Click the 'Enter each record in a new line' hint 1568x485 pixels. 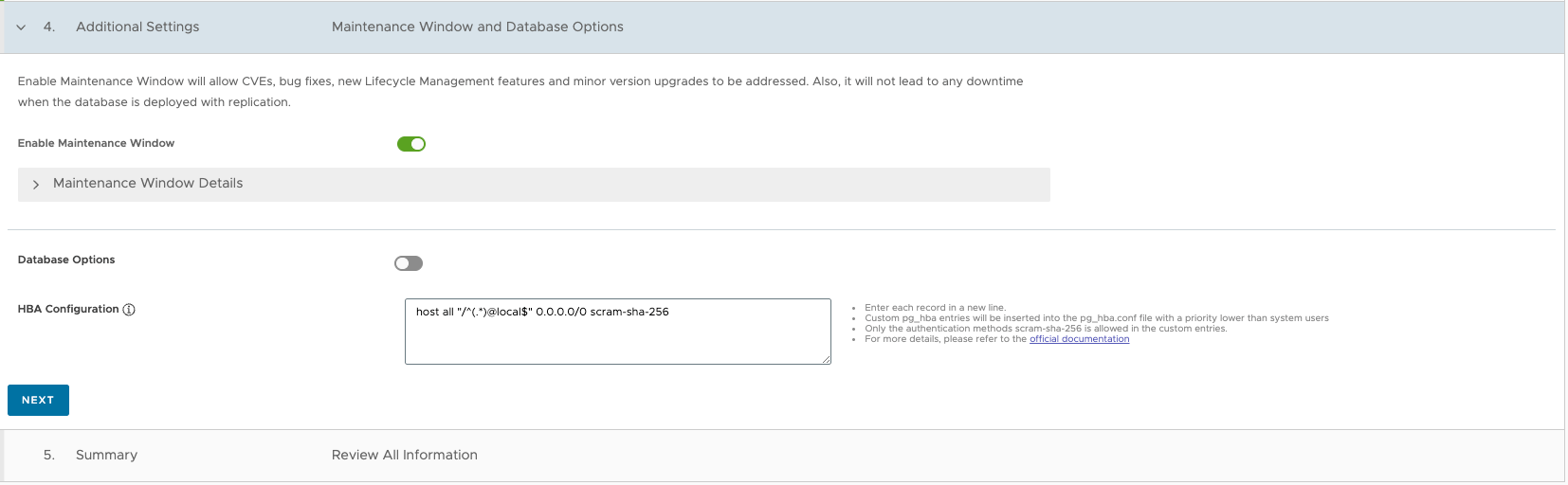click(935, 308)
